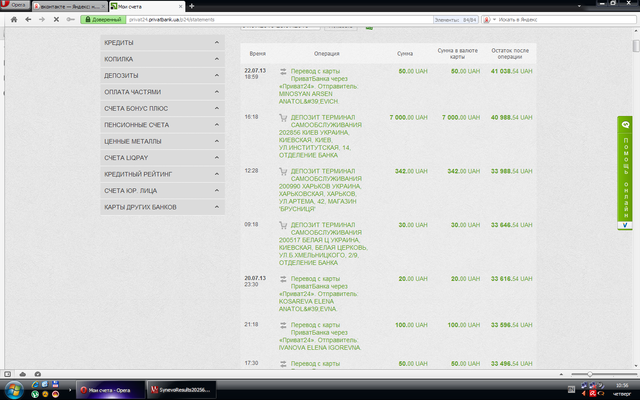Click cart icon of Киев Институтская deposit
Image resolution: width=640 pixels, height=400 pixels.
(x=283, y=118)
